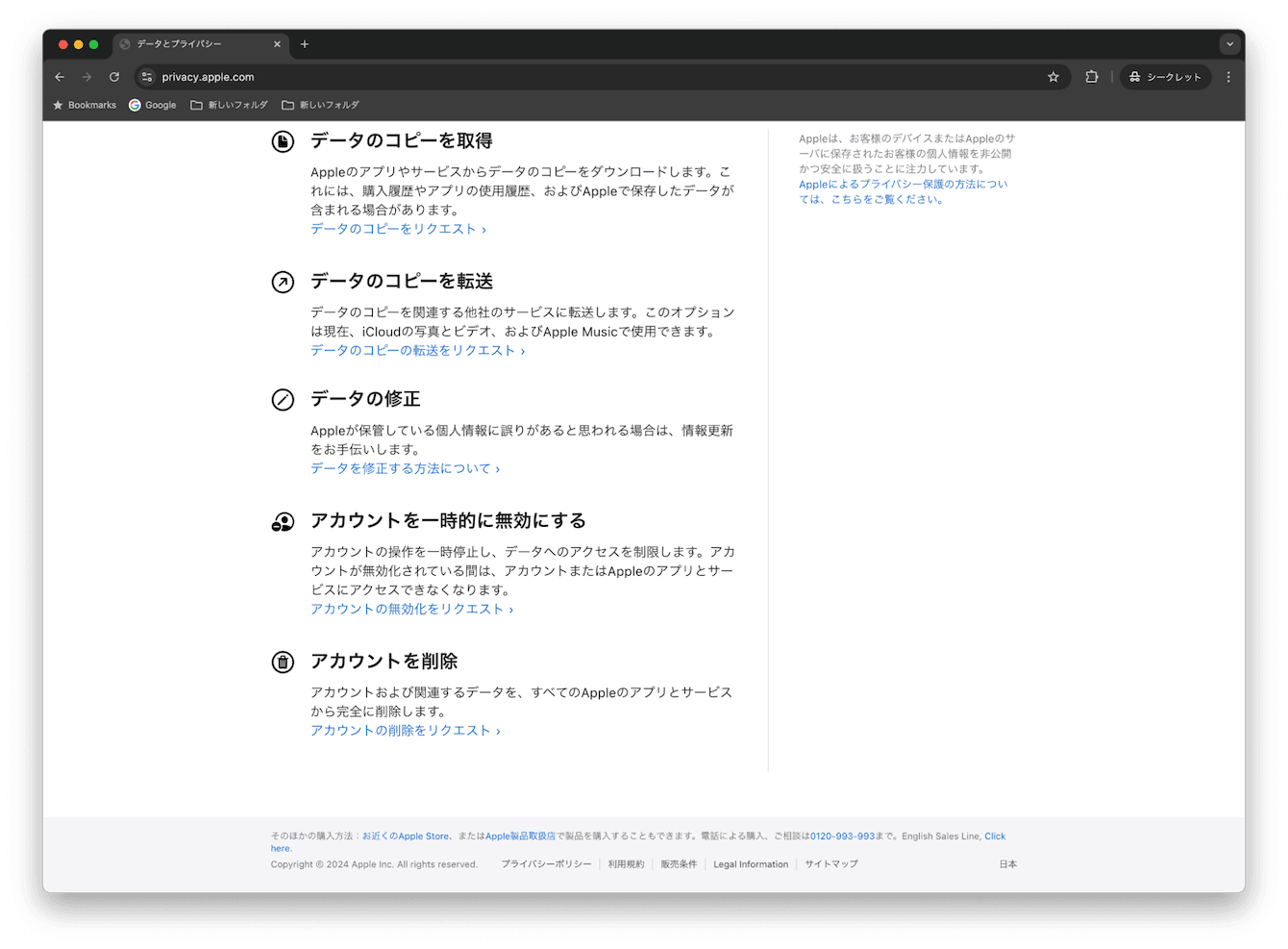
Task: Open データを修正する方法について link
Action: [x=405, y=469]
